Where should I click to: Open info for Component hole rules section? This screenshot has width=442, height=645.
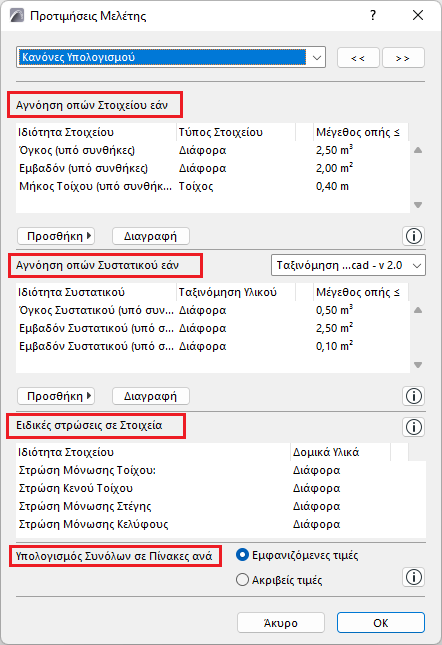tap(414, 396)
